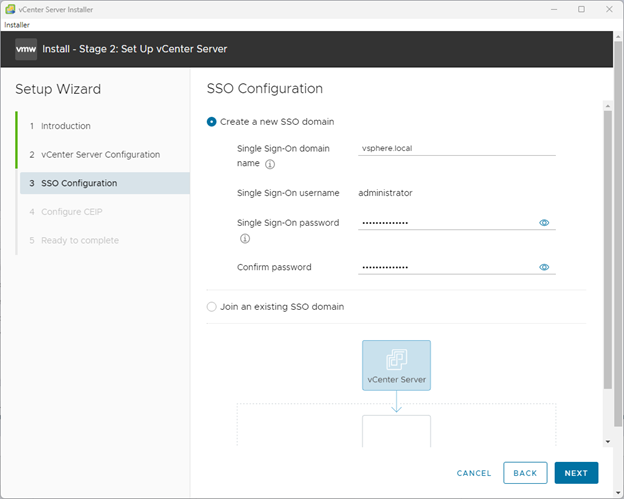
Task: Focus the Single Sign-On domain name field
Action: pos(457,148)
